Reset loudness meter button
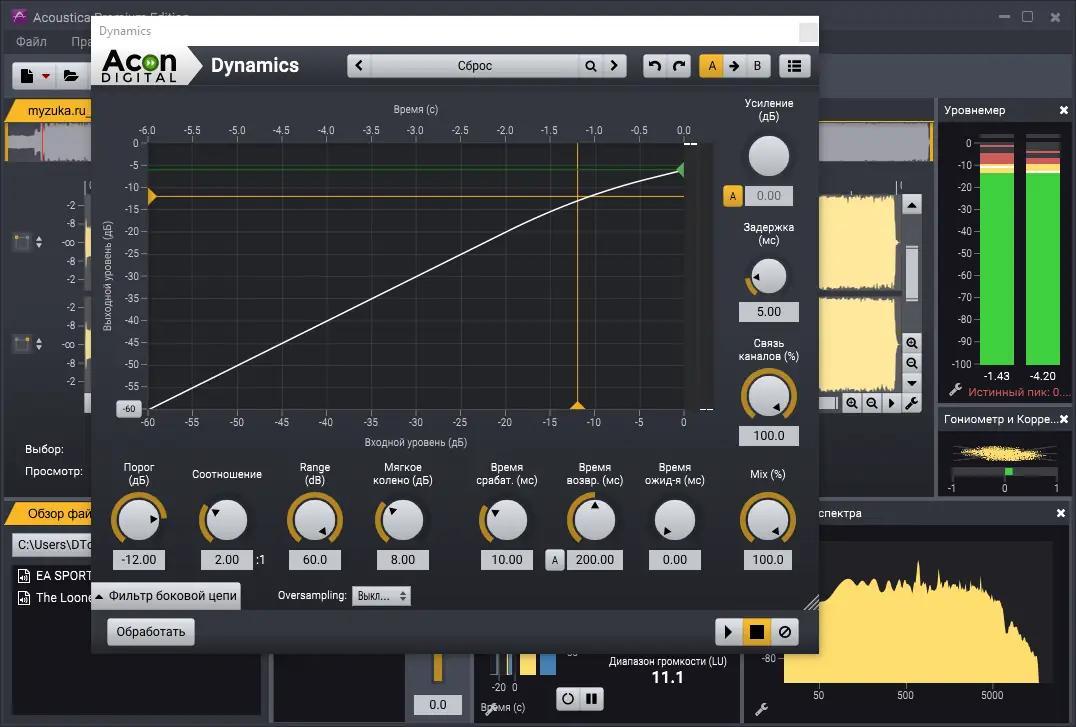Screen dimensions: 1076x727 point(568,699)
